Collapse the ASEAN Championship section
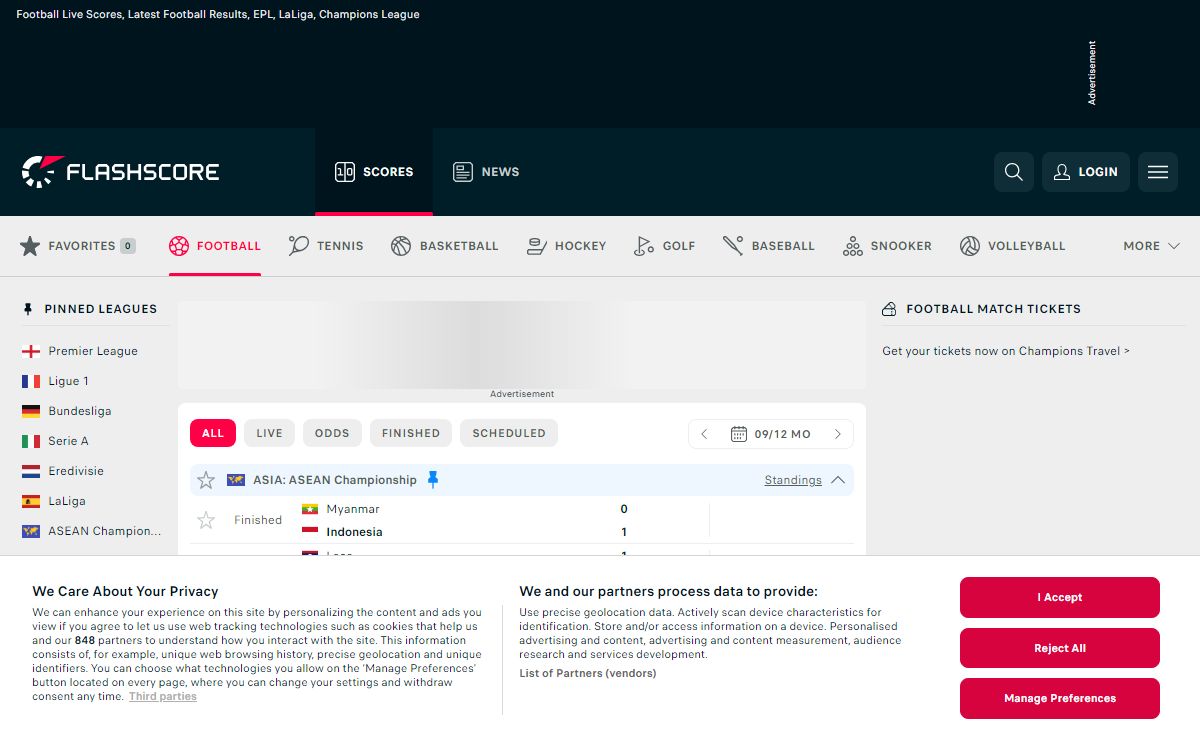Screen dimensions: 1200x740 [x=838, y=480]
